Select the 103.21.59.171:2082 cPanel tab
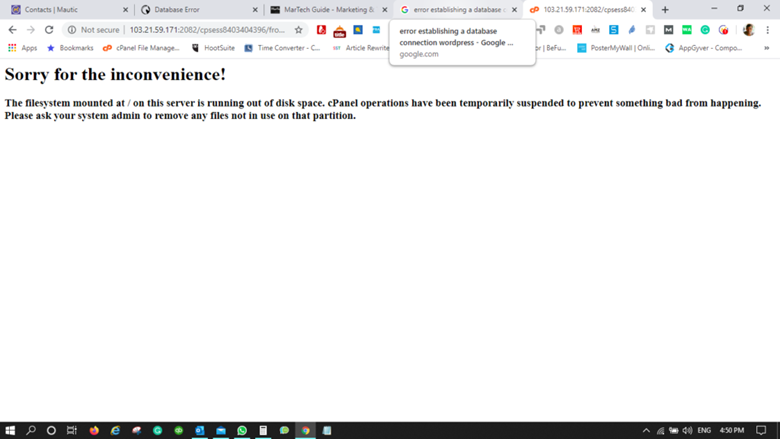Image resolution: width=780 pixels, height=439 pixels. pos(587,9)
